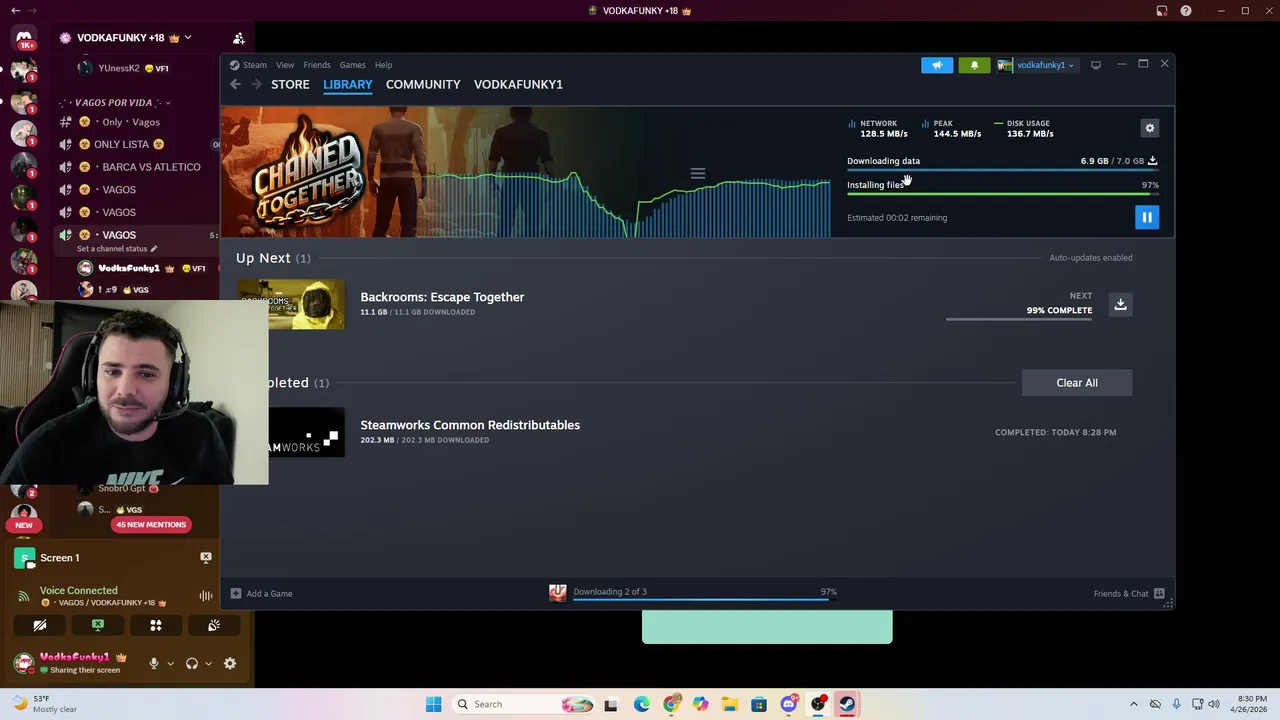Open headphone output options arrow
This screenshot has width=1280, height=720.
pos(208,664)
